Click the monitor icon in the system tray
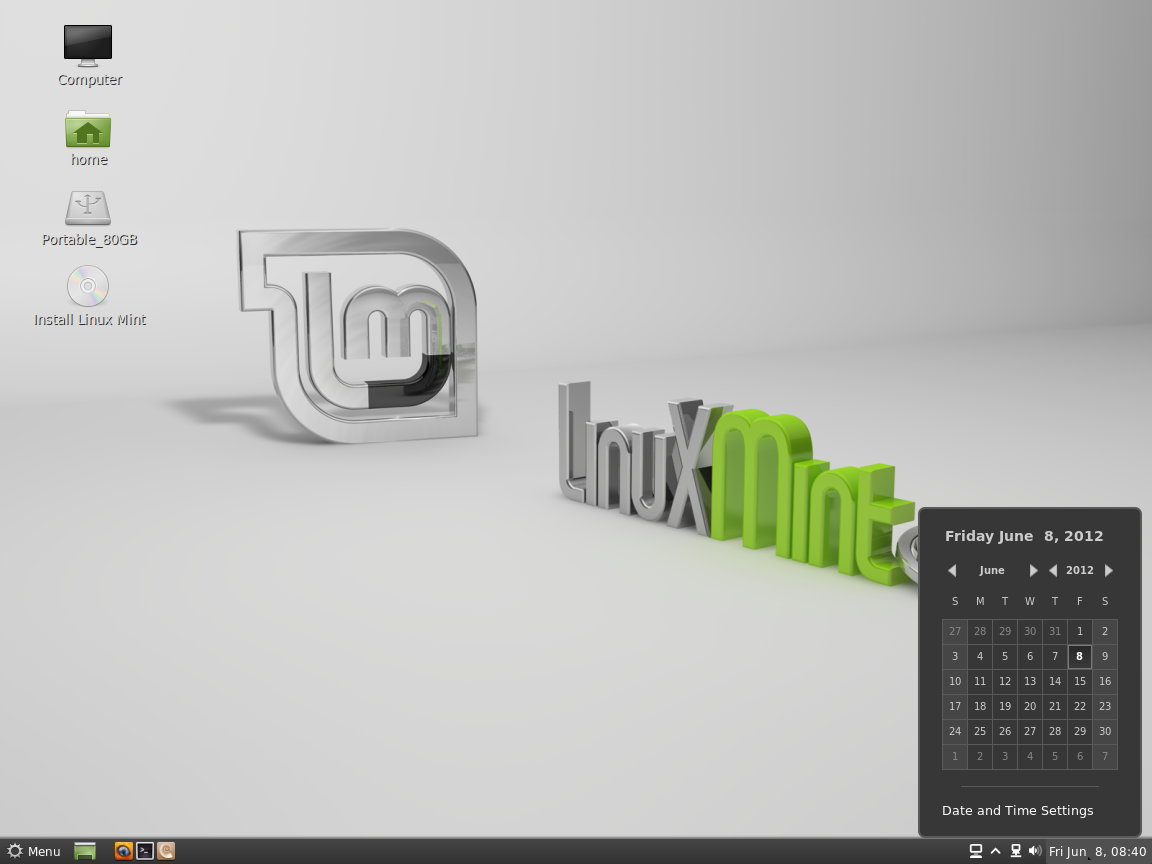This screenshot has width=1152, height=864. [976, 851]
